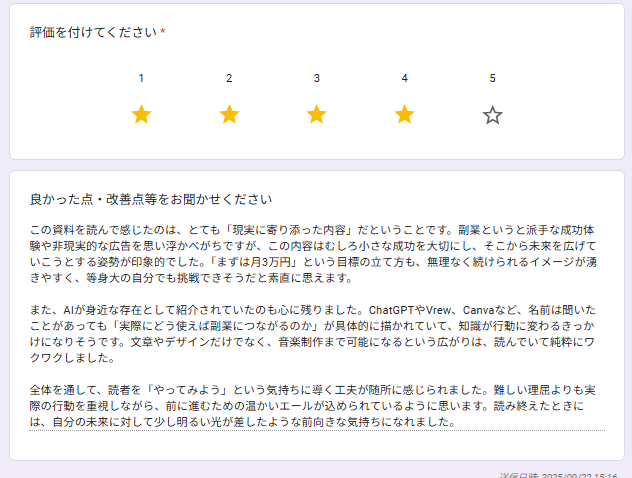Viewport: 632px width, 478px height.
Task: Click the number 5 label above stars
Action: pyautogui.click(x=492, y=78)
